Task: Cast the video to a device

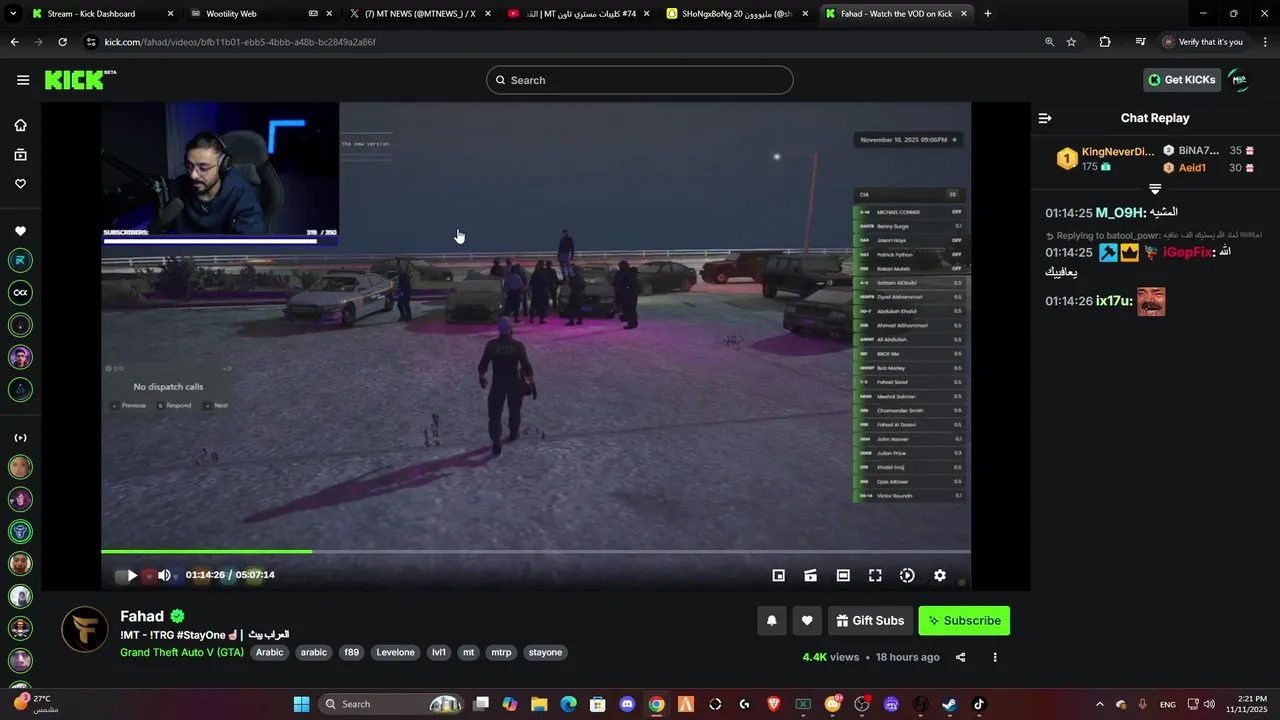Action: [811, 575]
